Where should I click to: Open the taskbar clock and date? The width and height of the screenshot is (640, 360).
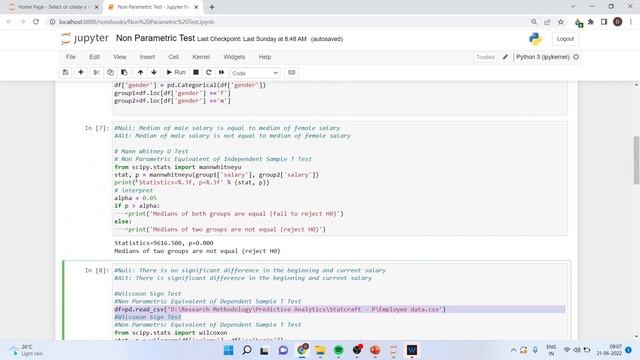pyautogui.click(x=609, y=350)
